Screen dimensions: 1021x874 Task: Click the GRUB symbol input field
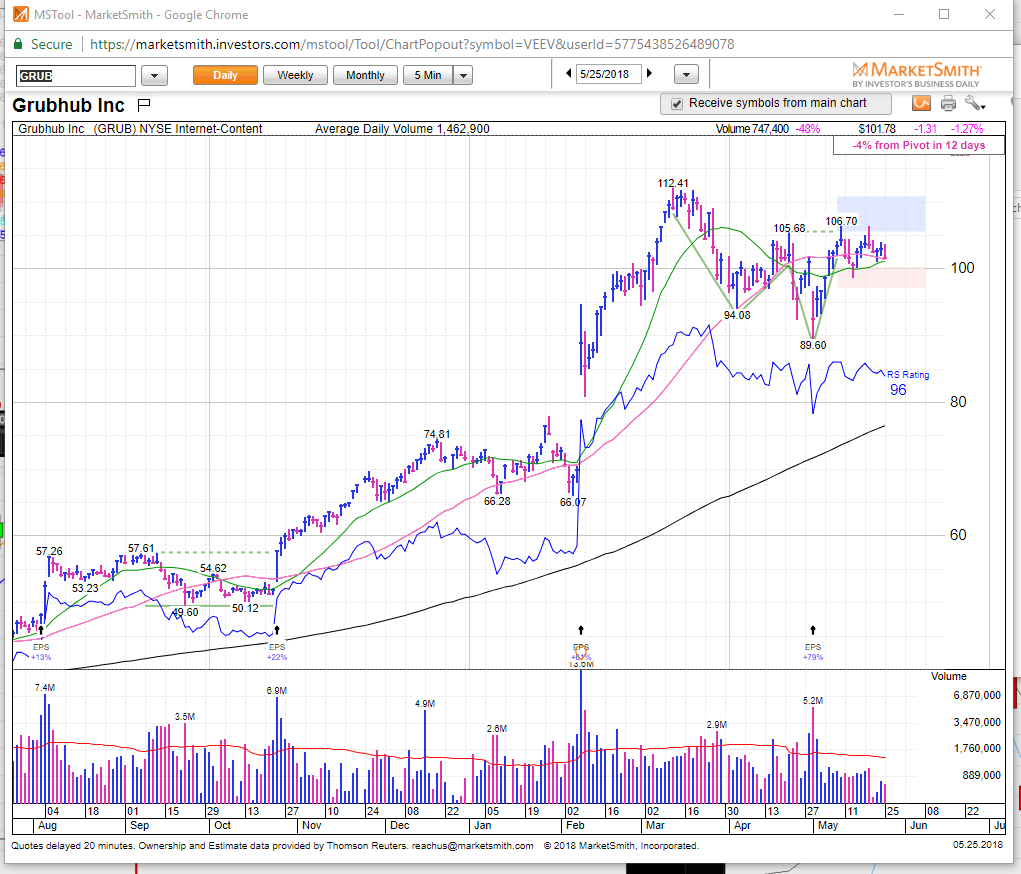76,76
